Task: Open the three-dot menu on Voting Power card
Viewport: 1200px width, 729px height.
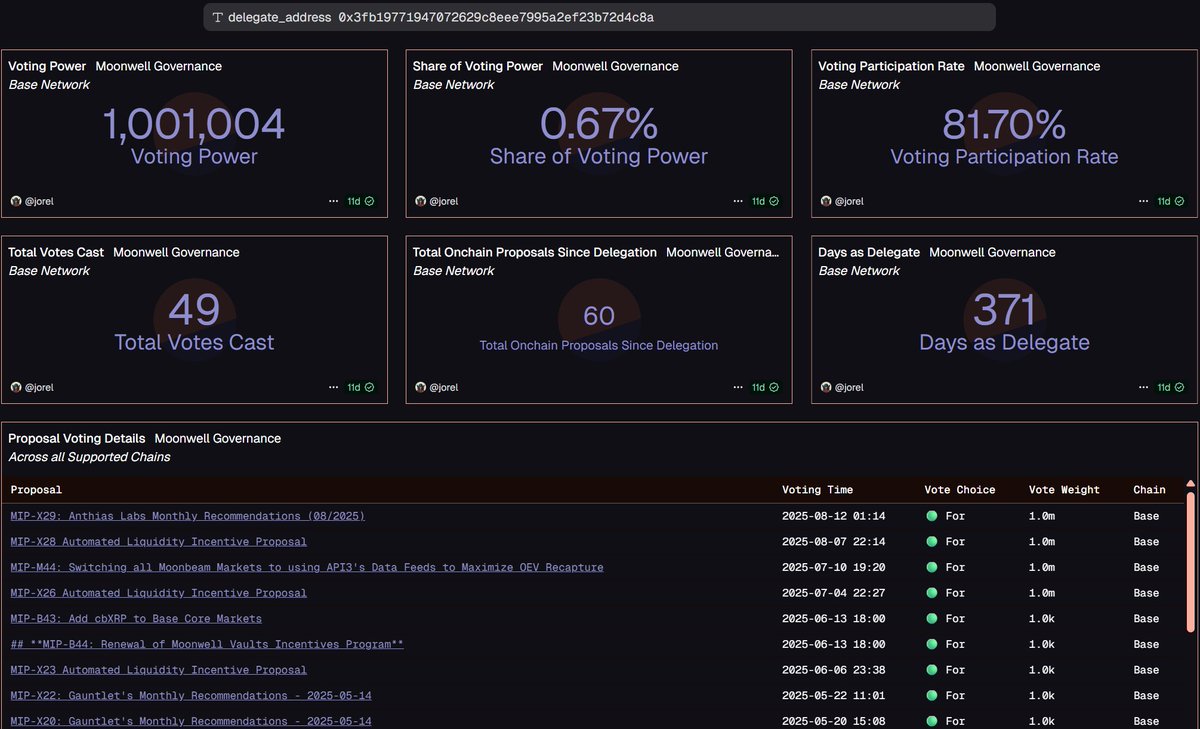Action: point(334,201)
